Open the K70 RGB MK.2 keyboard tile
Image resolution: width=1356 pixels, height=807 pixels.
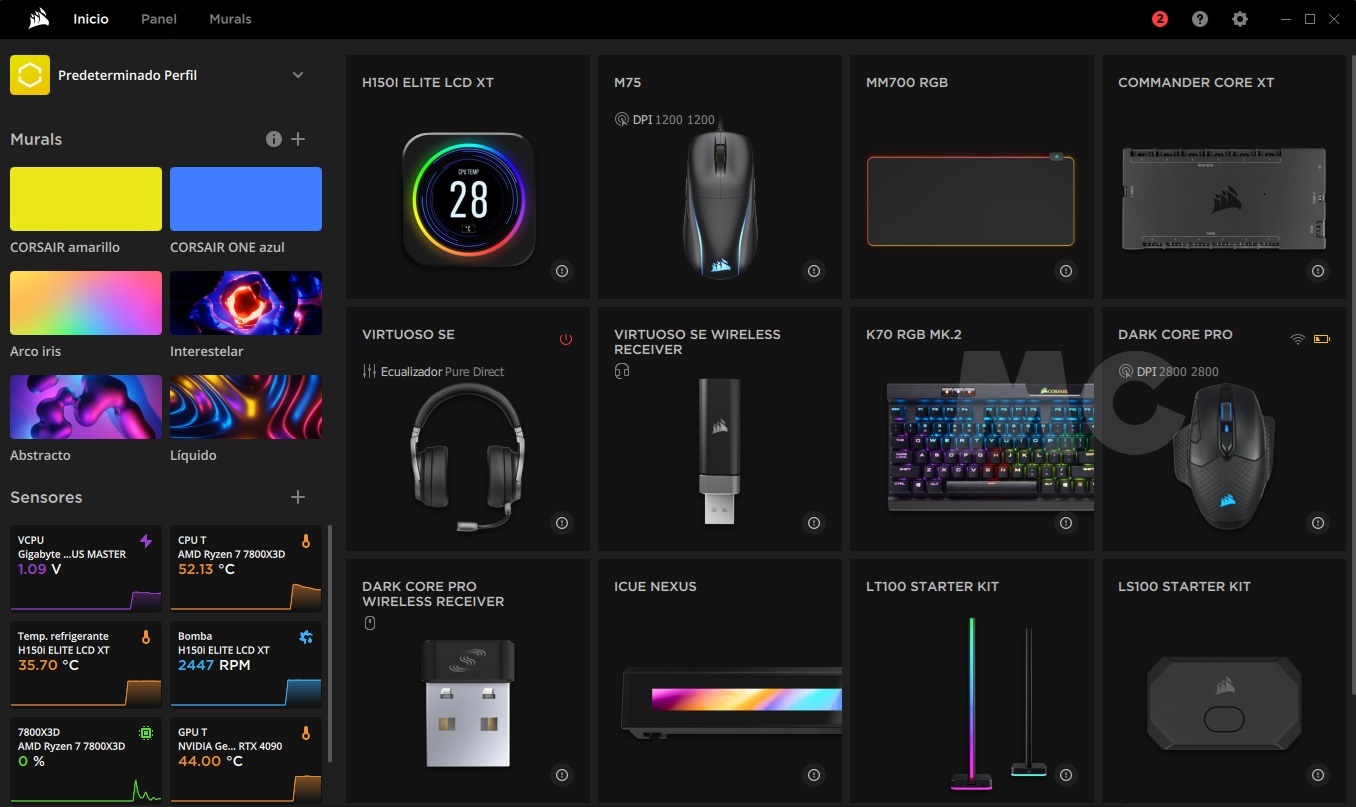(971, 429)
